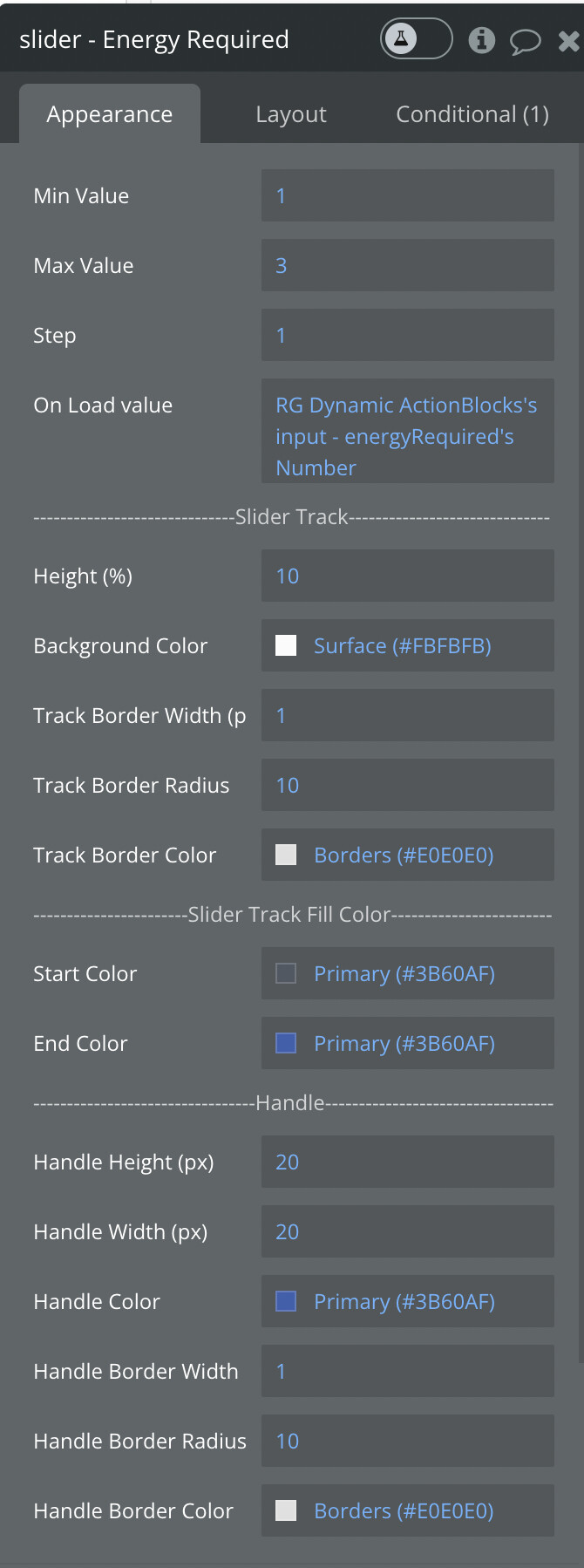Open element info from the header
584x1568 pixels.
(x=481, y=38)
